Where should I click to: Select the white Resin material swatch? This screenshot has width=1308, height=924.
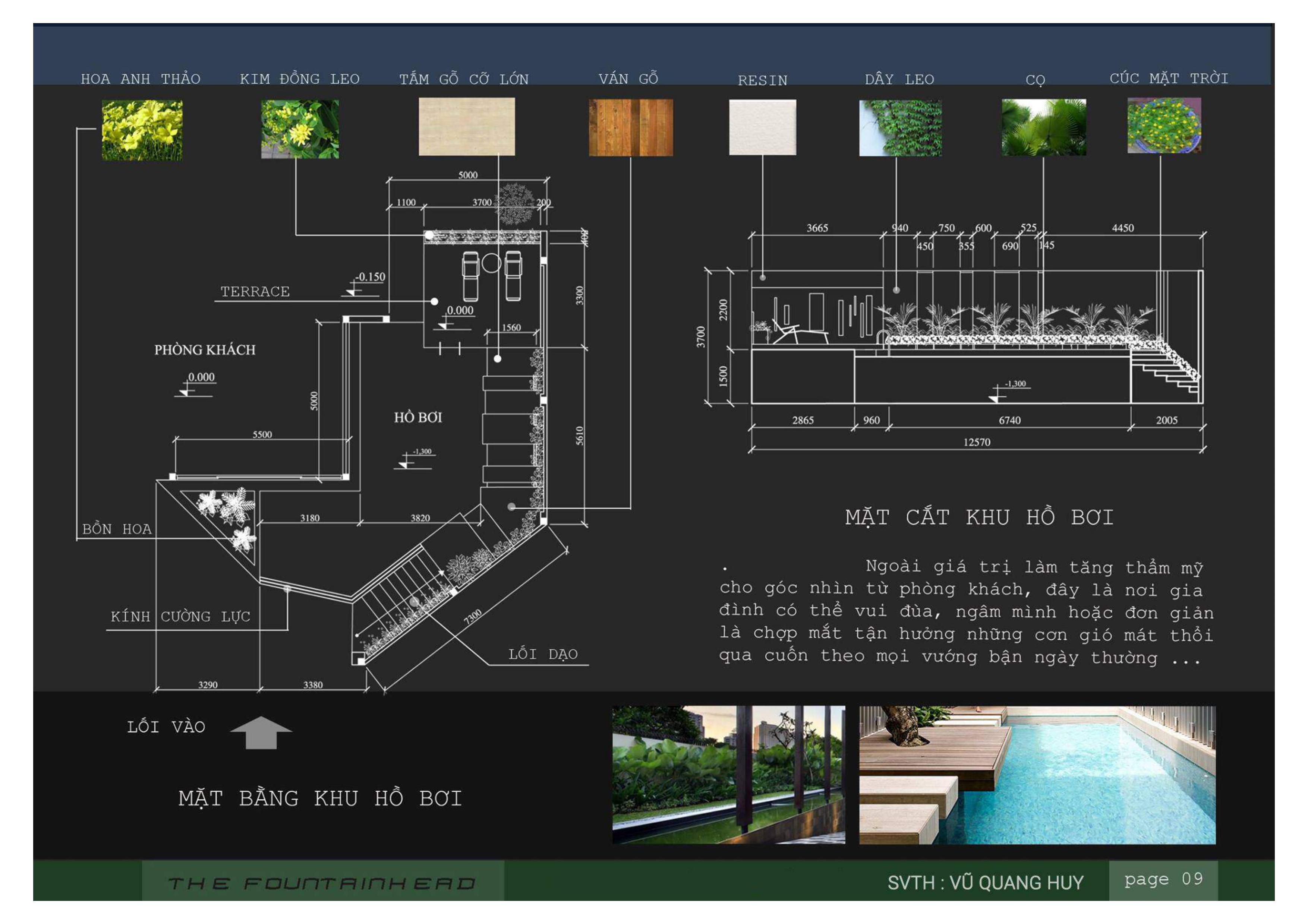click(762, 127)
